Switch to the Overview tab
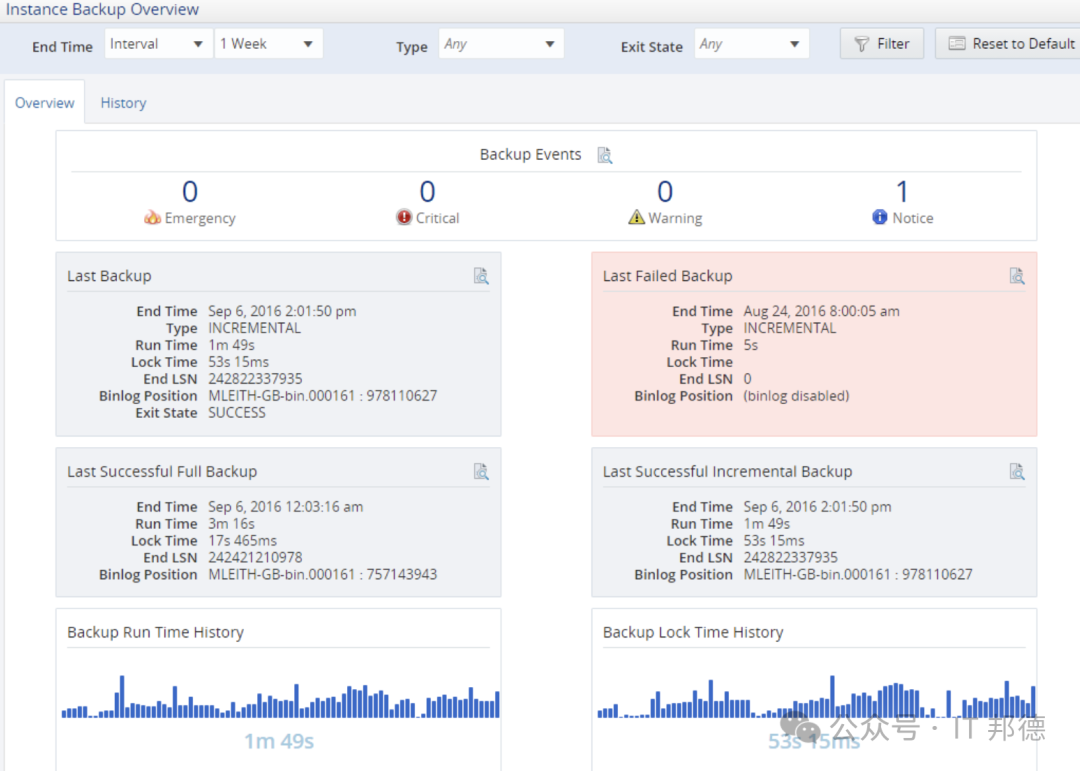This screenshot has height=771, width=1080. pyautogui.click(x=45, y=103)
